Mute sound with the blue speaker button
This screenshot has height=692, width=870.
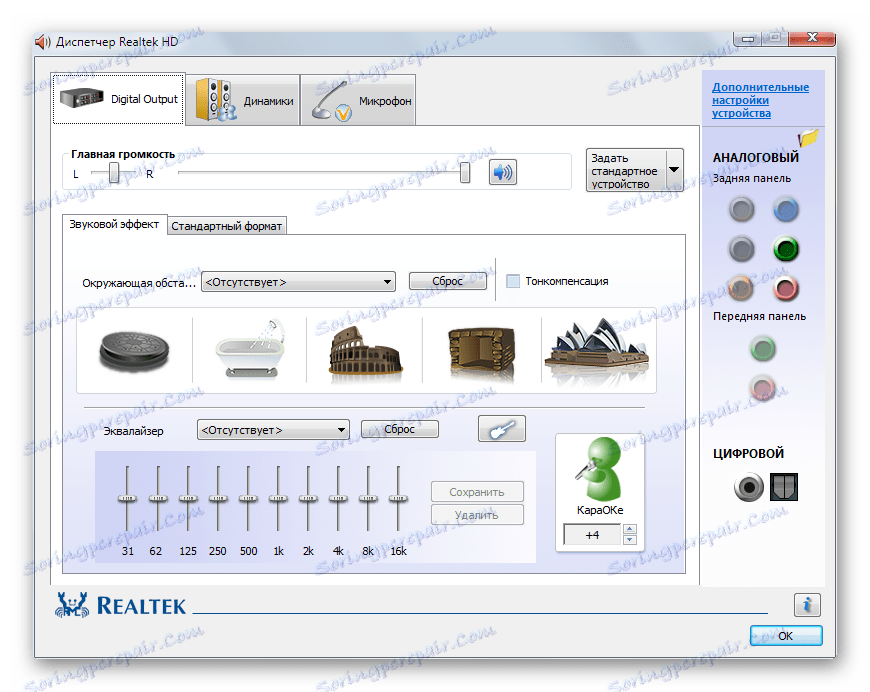(503, 172)
